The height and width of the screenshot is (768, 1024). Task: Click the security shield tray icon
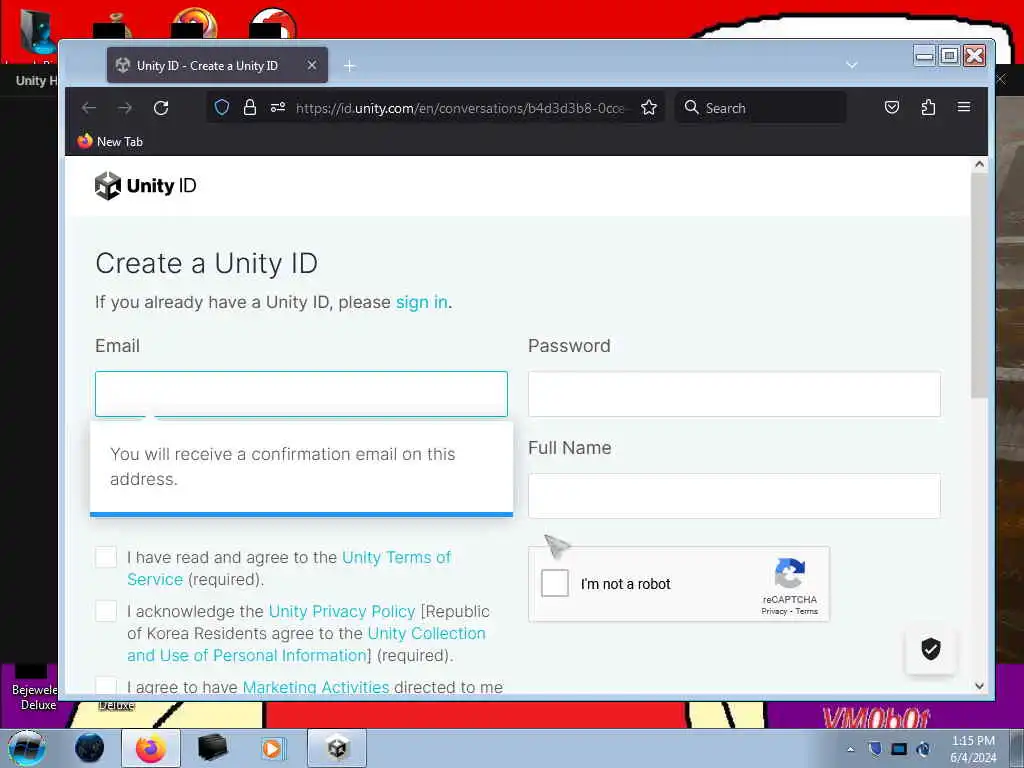[x=875, y=749]
